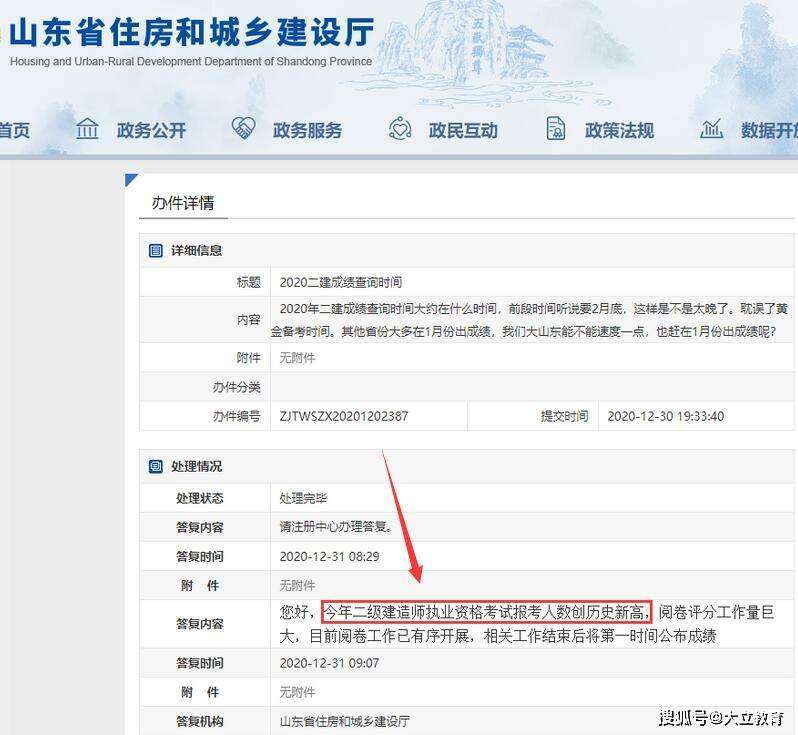Viewport: 798px width, 735px height.
Task: Select 政民互动 in the navigation bar
Action: [x=463, y=130]
